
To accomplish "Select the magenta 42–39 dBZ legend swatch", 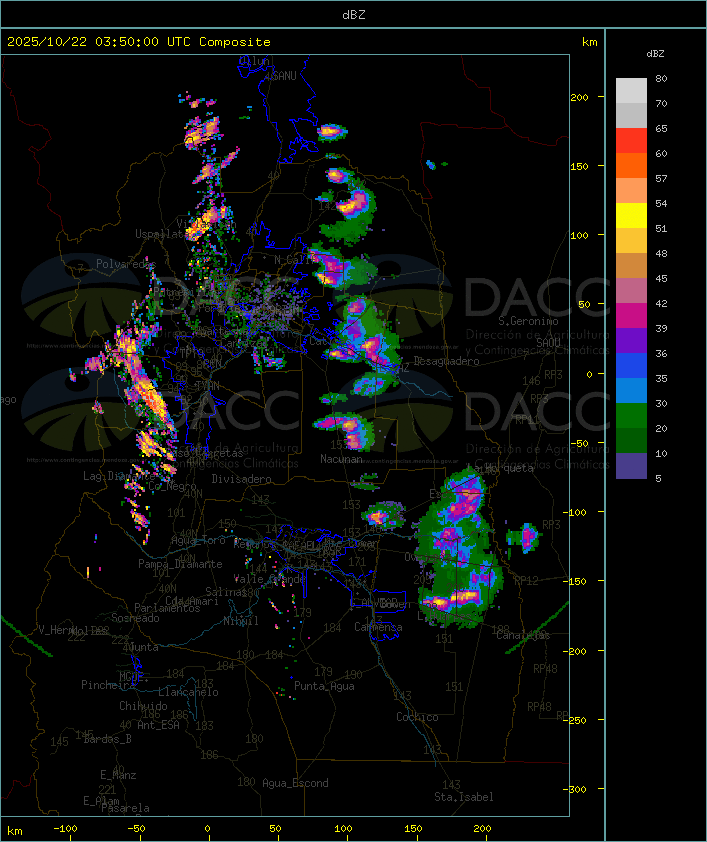I will [631, 315].
